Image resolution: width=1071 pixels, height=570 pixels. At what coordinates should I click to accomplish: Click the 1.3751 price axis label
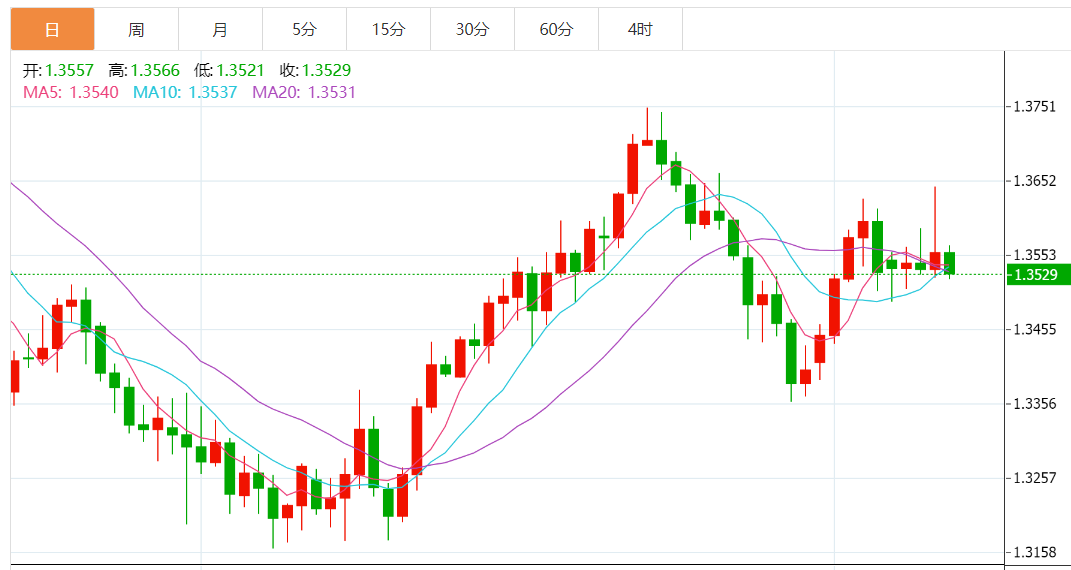(1034, 107)
